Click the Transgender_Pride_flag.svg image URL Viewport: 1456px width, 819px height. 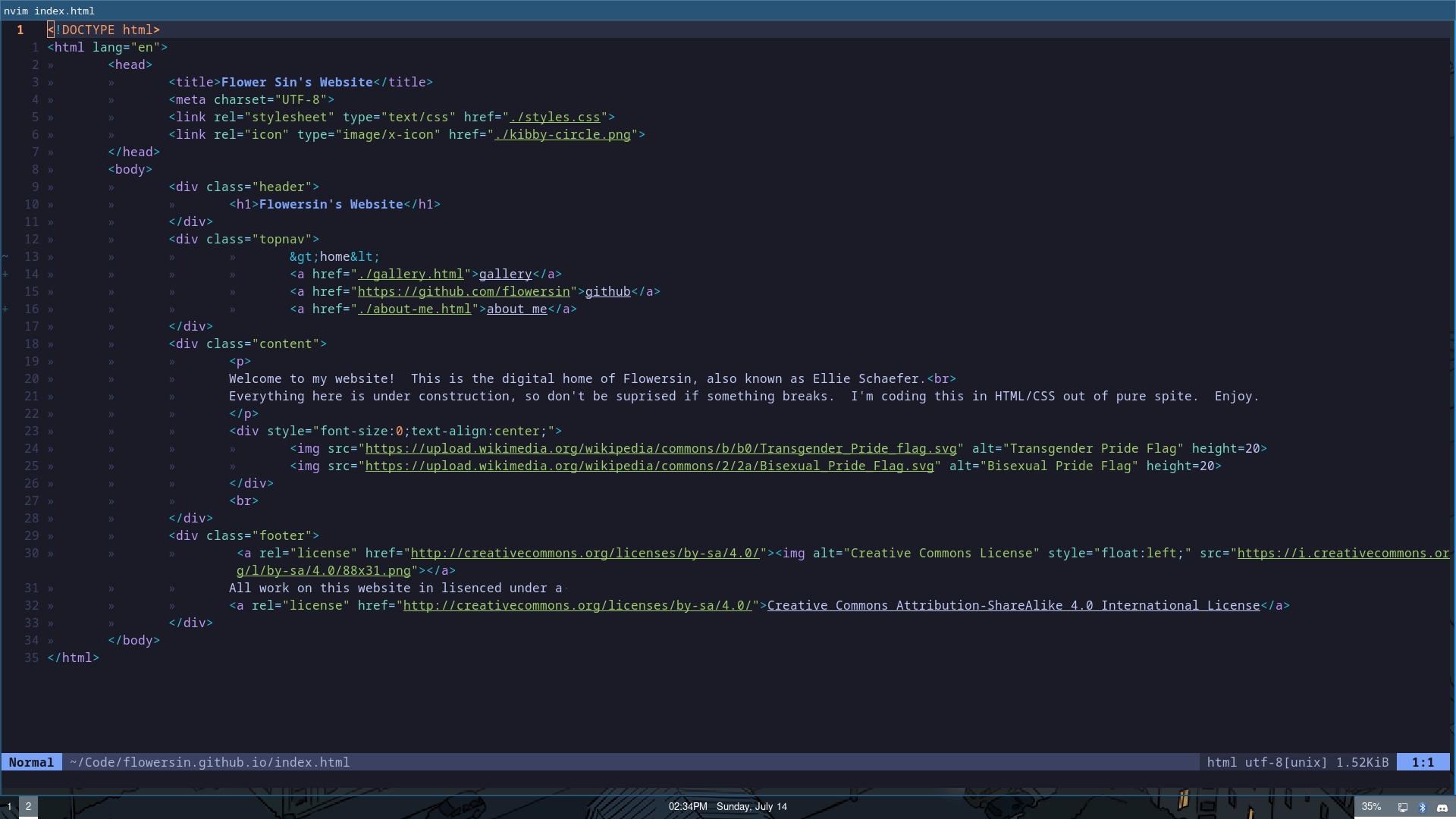661,448
